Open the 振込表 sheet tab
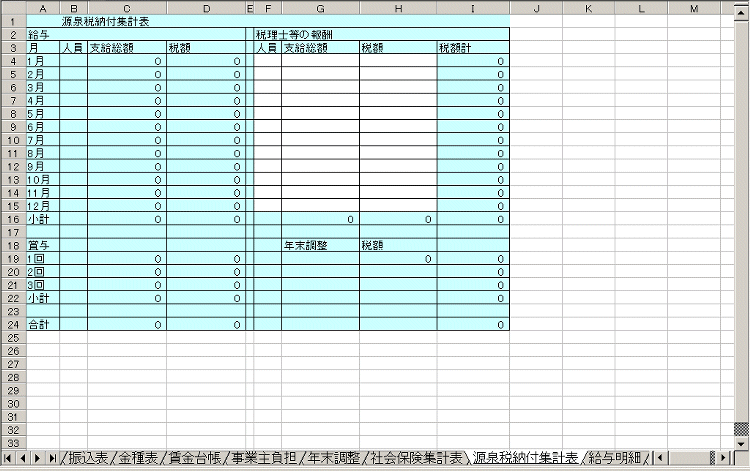The height and width of the screenshot is (471, 750). pyautogui.click(x=87, y=458)
